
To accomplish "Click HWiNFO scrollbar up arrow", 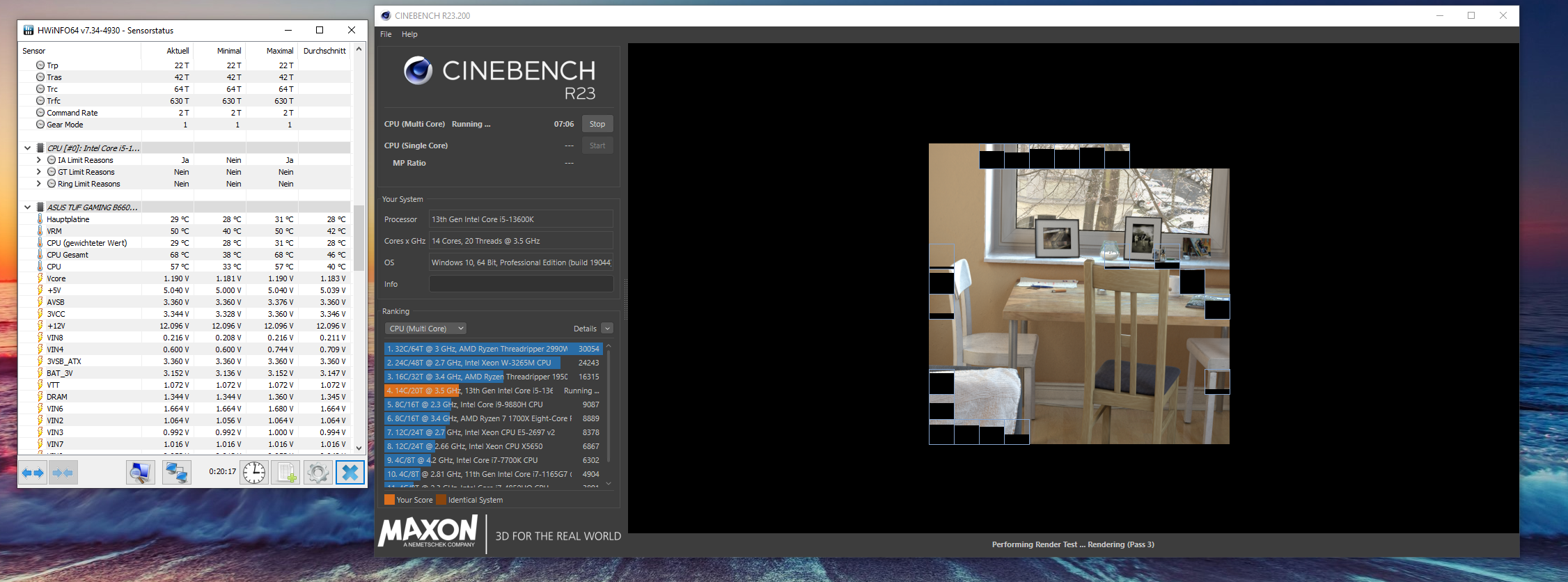I will pos(359,49).
